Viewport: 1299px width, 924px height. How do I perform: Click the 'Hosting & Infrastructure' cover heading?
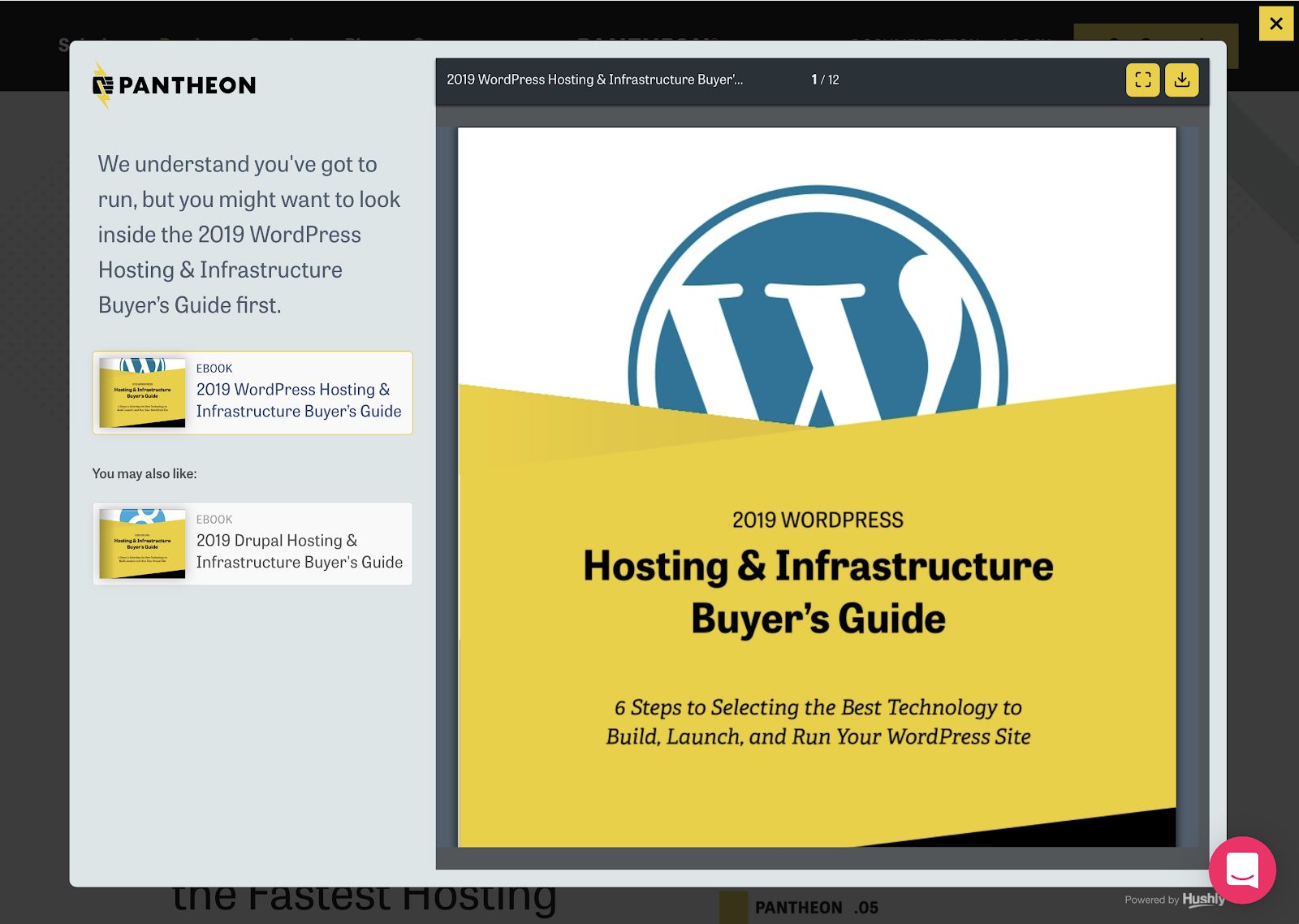click(x=818, y=566)
